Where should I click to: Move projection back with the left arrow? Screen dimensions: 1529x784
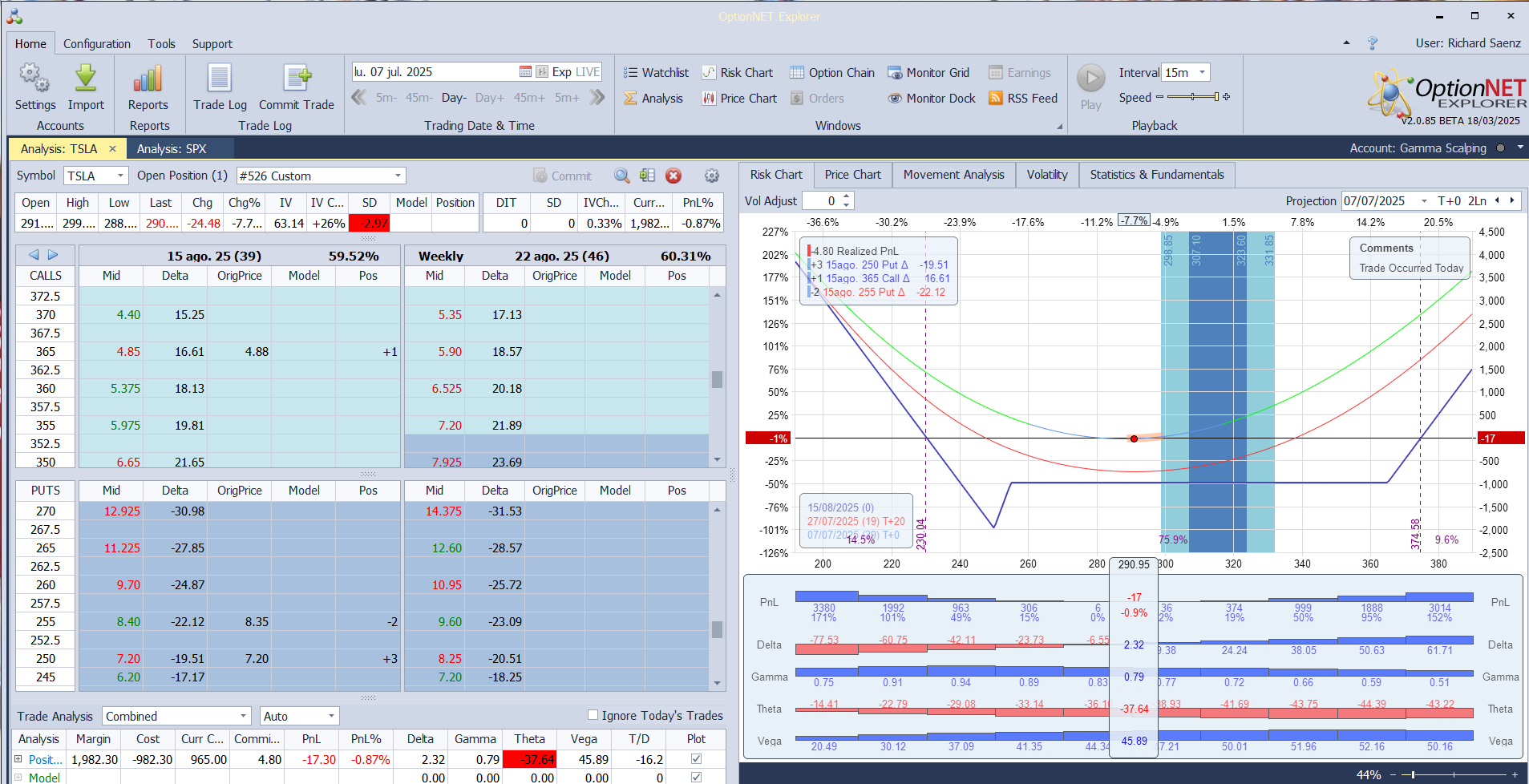point(1497,200)
